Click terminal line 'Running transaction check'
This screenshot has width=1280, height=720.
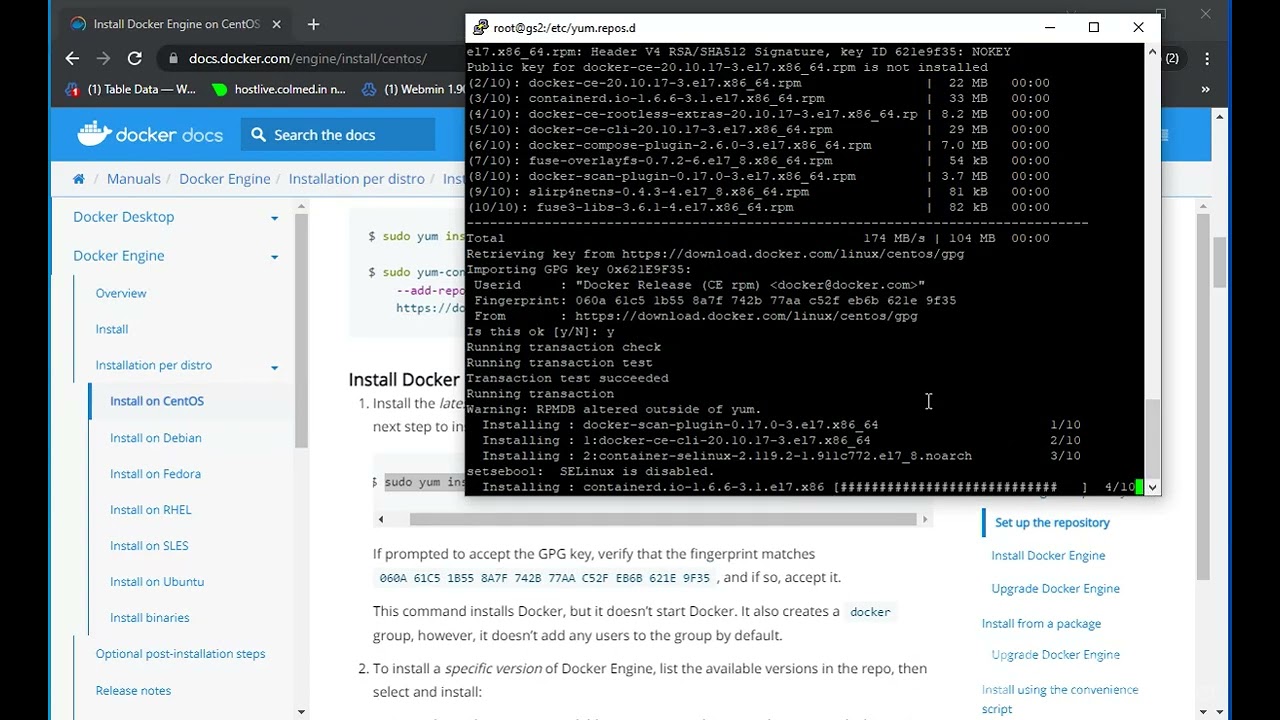[x=563, y=347]
